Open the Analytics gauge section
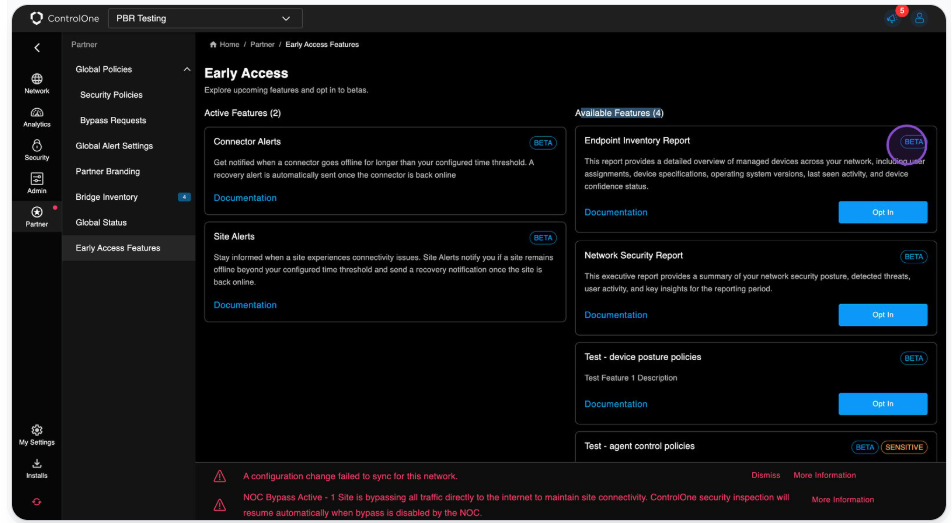952x523 pixels. tap(37, 117)
